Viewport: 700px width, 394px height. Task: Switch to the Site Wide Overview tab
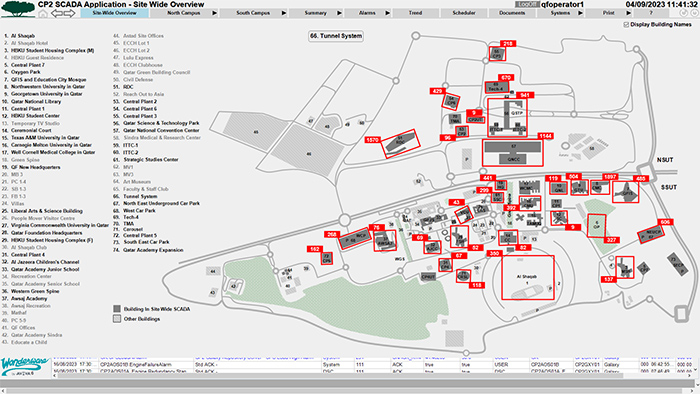115,13
